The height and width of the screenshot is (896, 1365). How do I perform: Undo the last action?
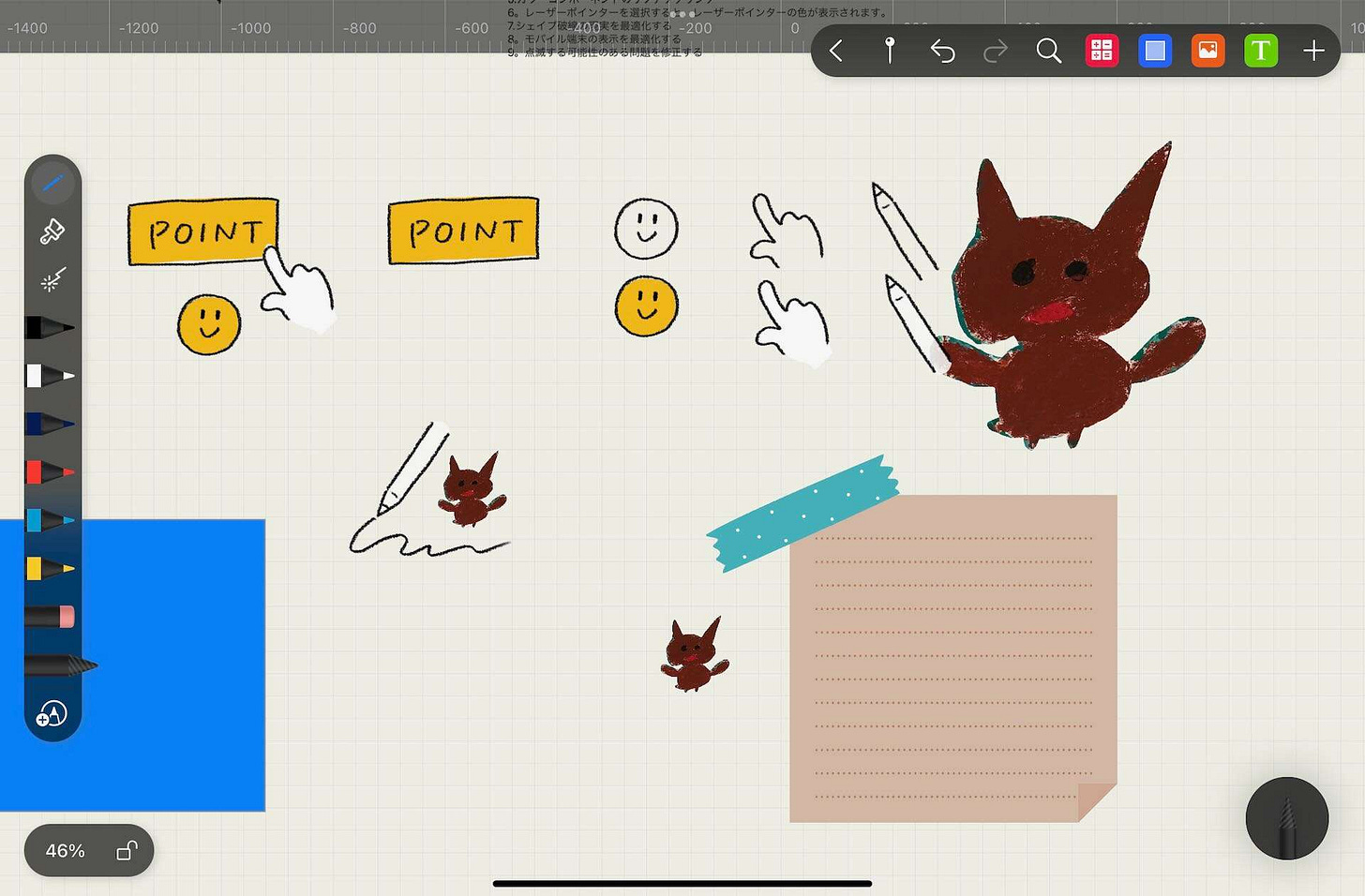[x=942, y=51]
